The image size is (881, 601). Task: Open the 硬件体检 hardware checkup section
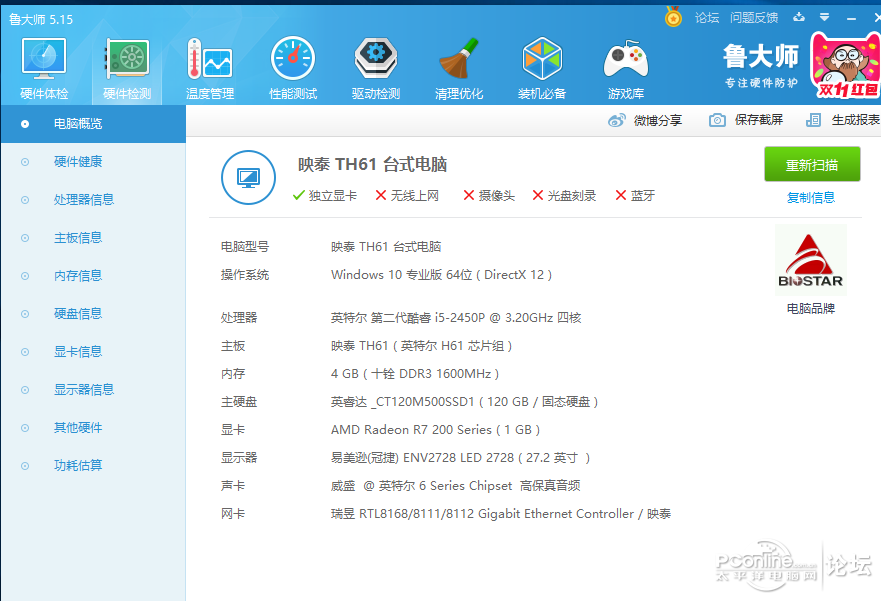coord(44,69)
